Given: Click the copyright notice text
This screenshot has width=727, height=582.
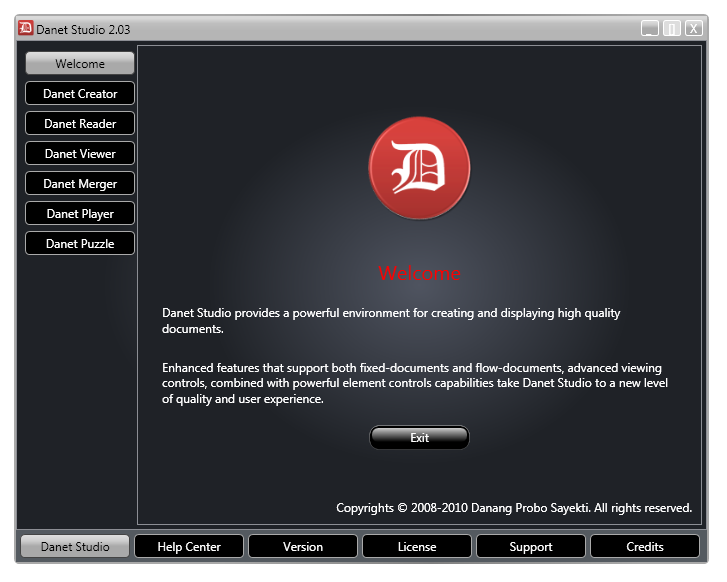Looking at the screenshot, I should (x=514, y=508).
